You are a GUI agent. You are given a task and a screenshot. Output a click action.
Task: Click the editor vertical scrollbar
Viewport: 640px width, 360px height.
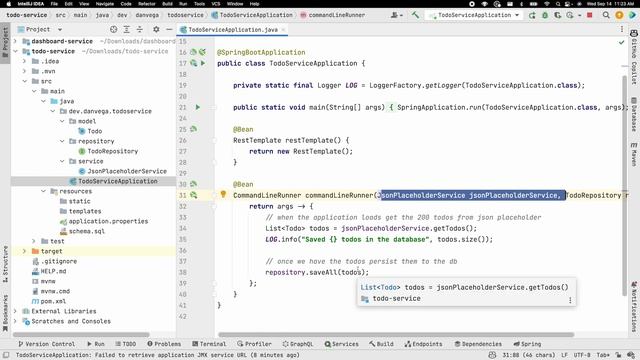(625, 186)
